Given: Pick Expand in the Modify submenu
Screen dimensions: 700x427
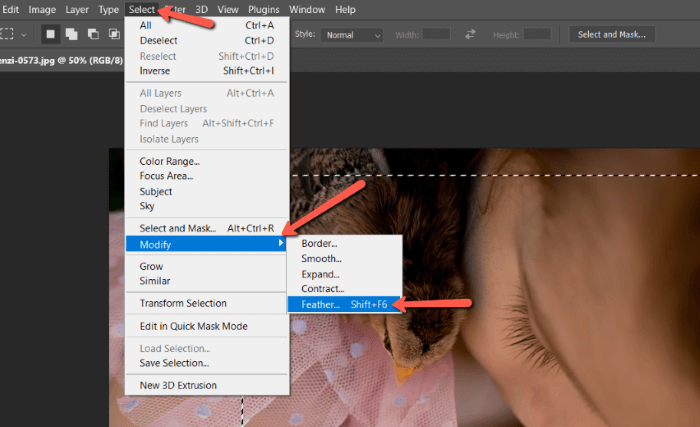Looking at the screenshot, I should [x=320, y=274].
